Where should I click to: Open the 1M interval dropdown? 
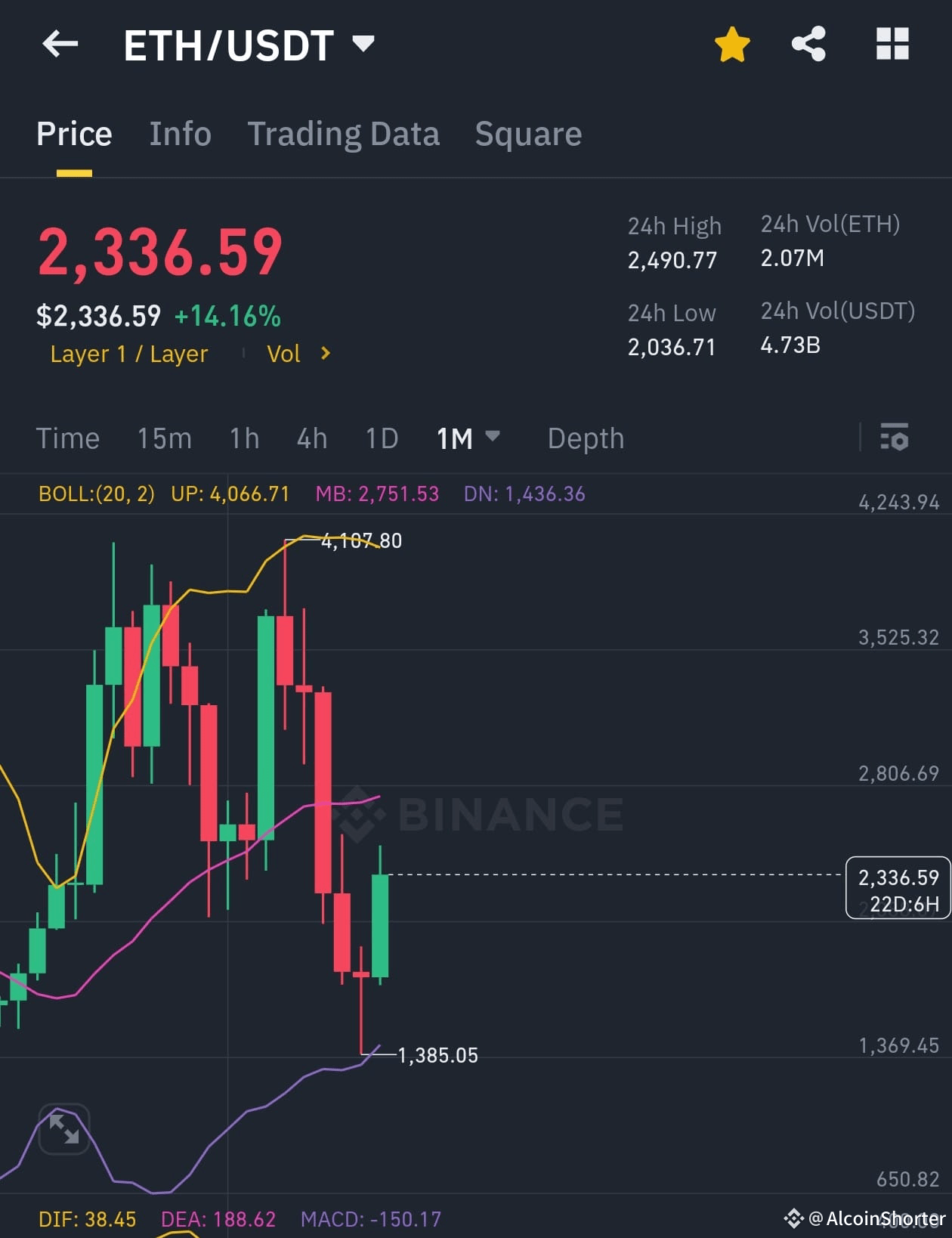[x=468, y=438]
